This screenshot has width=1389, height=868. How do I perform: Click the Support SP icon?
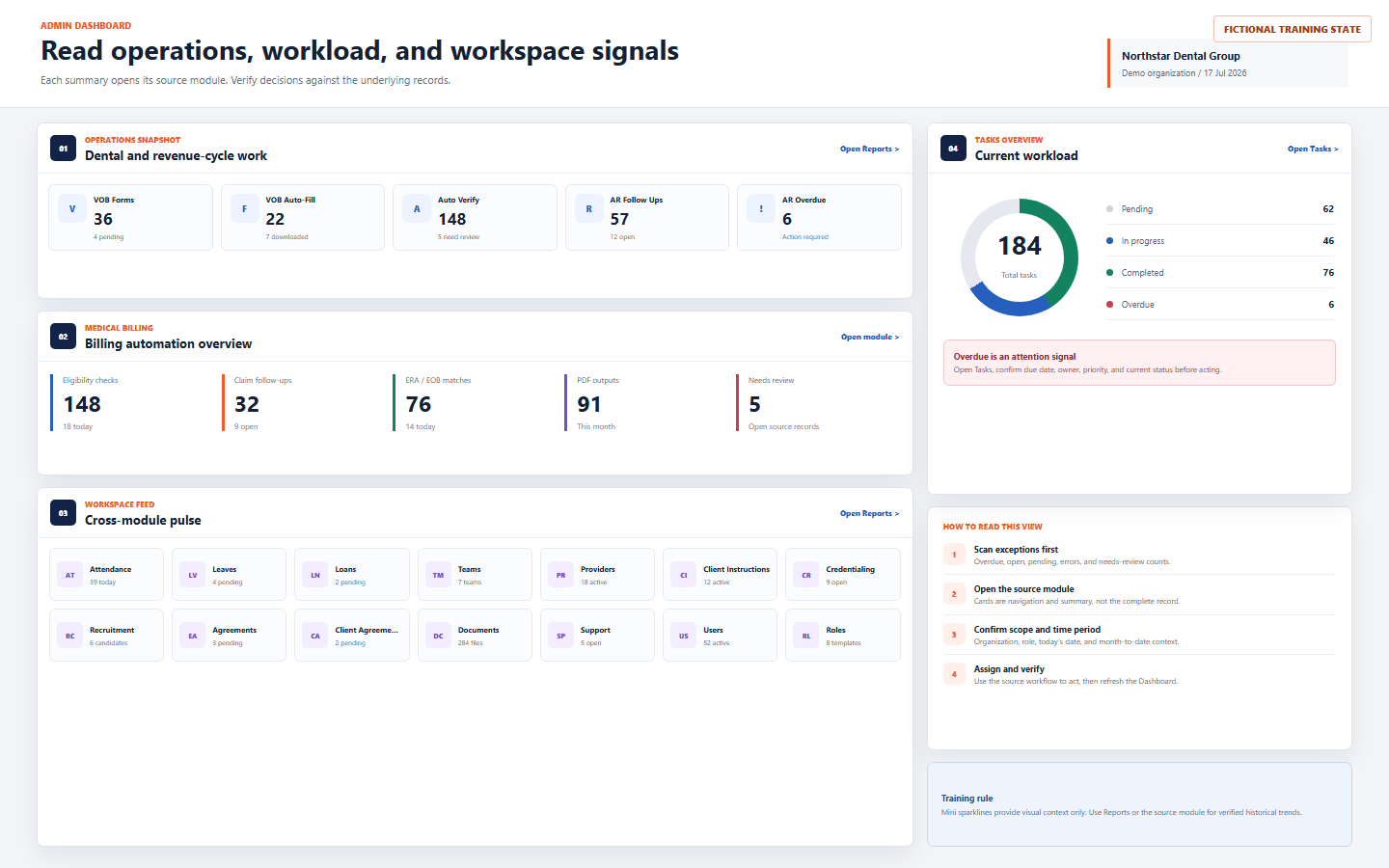(x=560, y=636)
